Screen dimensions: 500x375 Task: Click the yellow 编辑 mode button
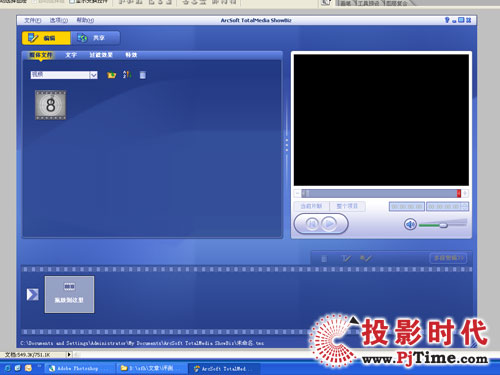click(x=46, y=38)
